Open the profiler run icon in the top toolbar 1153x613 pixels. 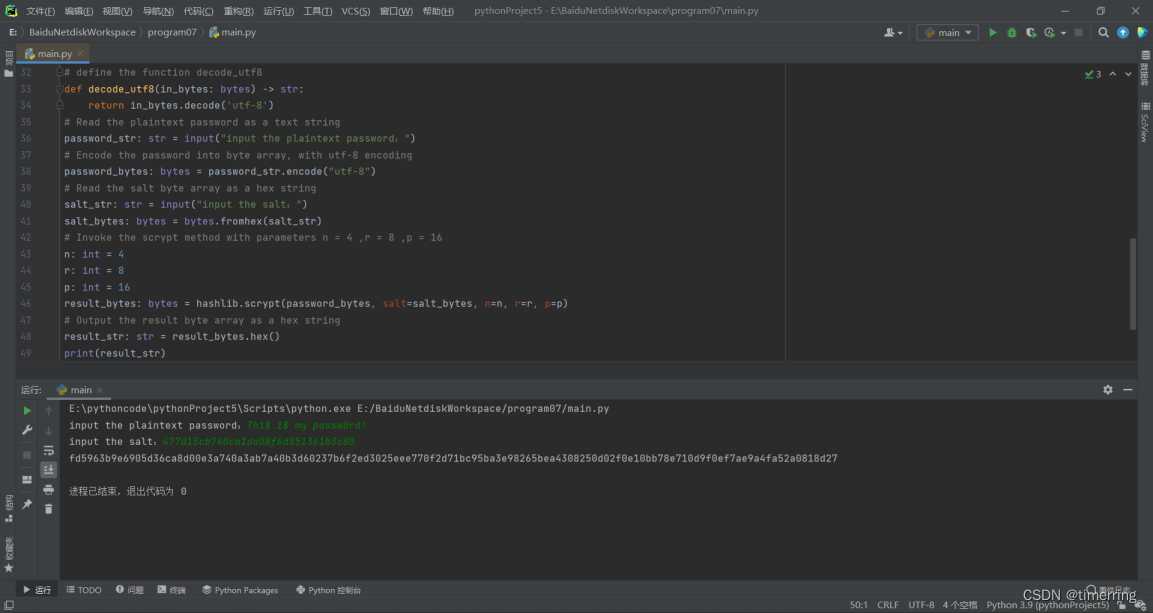tap(1049, 32)
